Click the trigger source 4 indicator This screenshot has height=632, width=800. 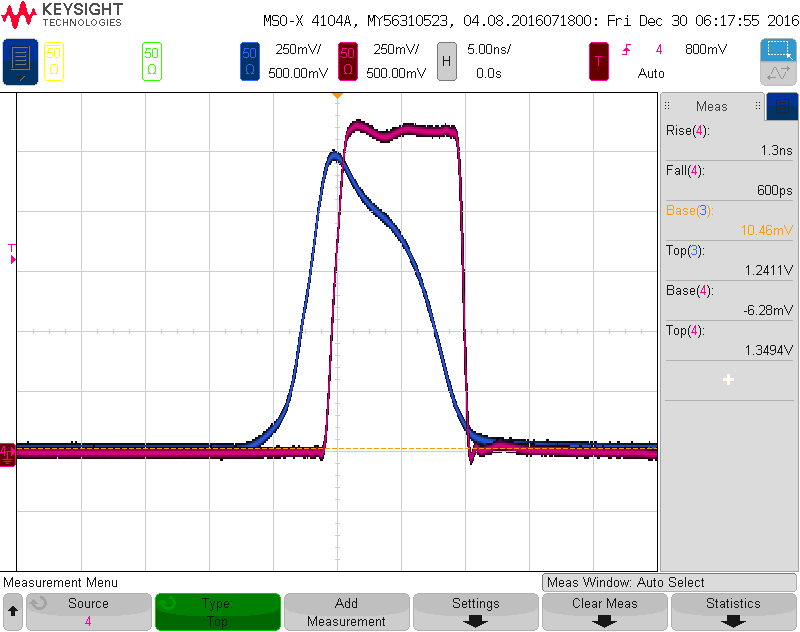(x=659, y=49)
